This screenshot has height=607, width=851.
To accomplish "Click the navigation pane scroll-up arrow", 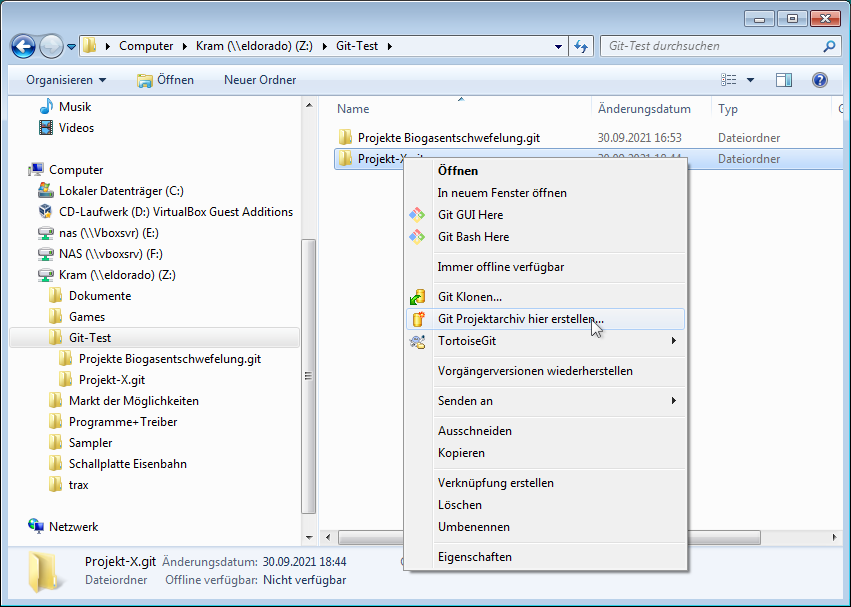I will pyautogui.click(x=309, y=105).
